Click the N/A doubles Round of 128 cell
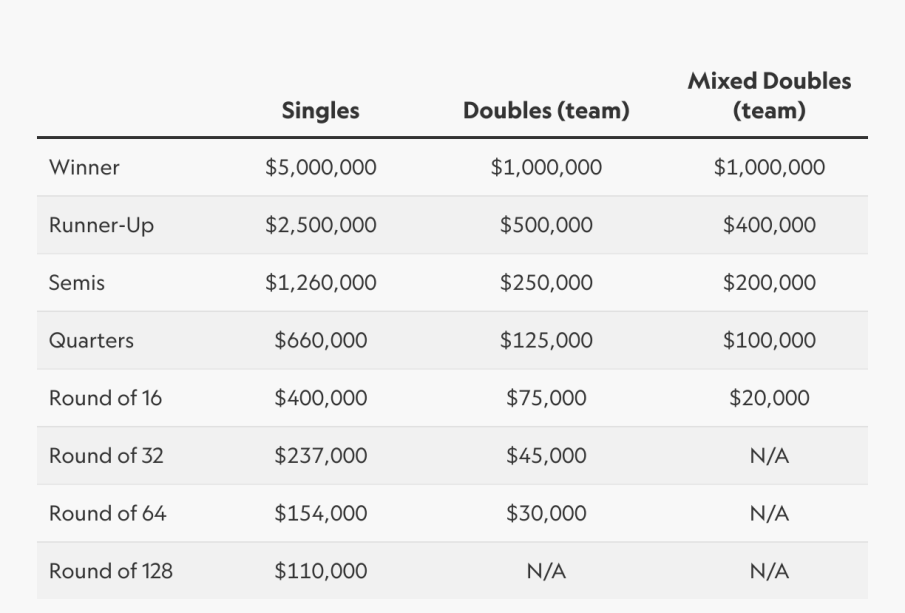Viewport: 905px width, 613px height. (x=546, y=571)
